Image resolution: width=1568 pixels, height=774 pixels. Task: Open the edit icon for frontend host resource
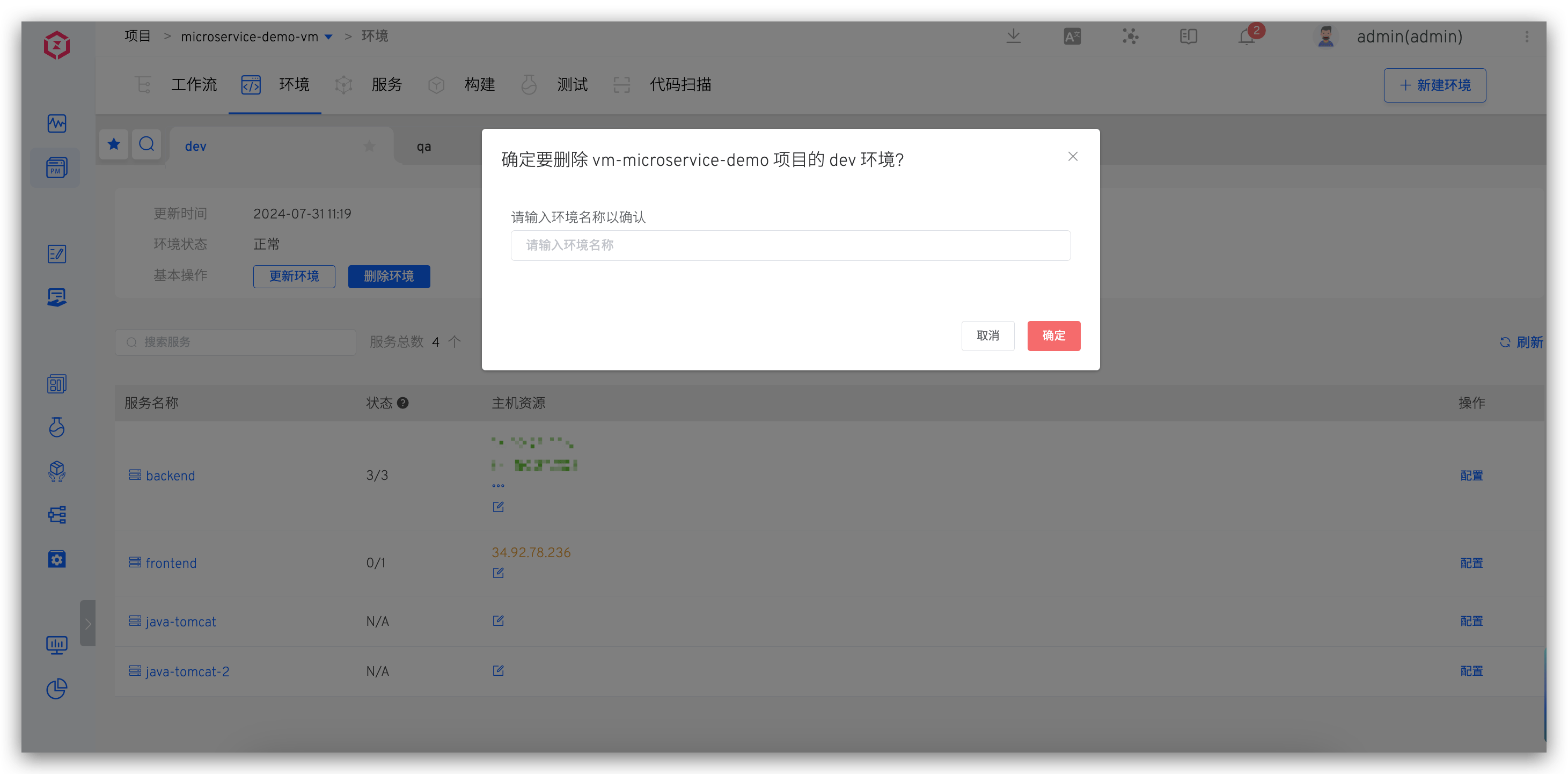click(x=498, y=572)
